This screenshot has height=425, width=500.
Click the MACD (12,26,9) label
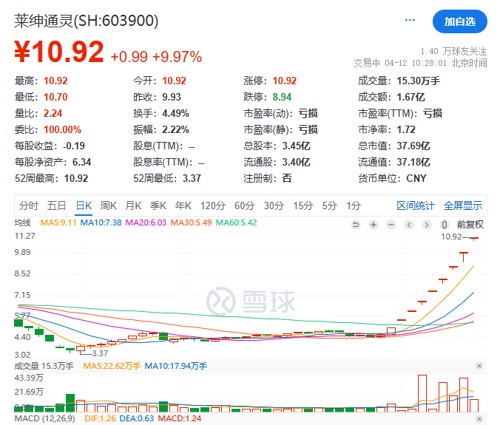45,419
